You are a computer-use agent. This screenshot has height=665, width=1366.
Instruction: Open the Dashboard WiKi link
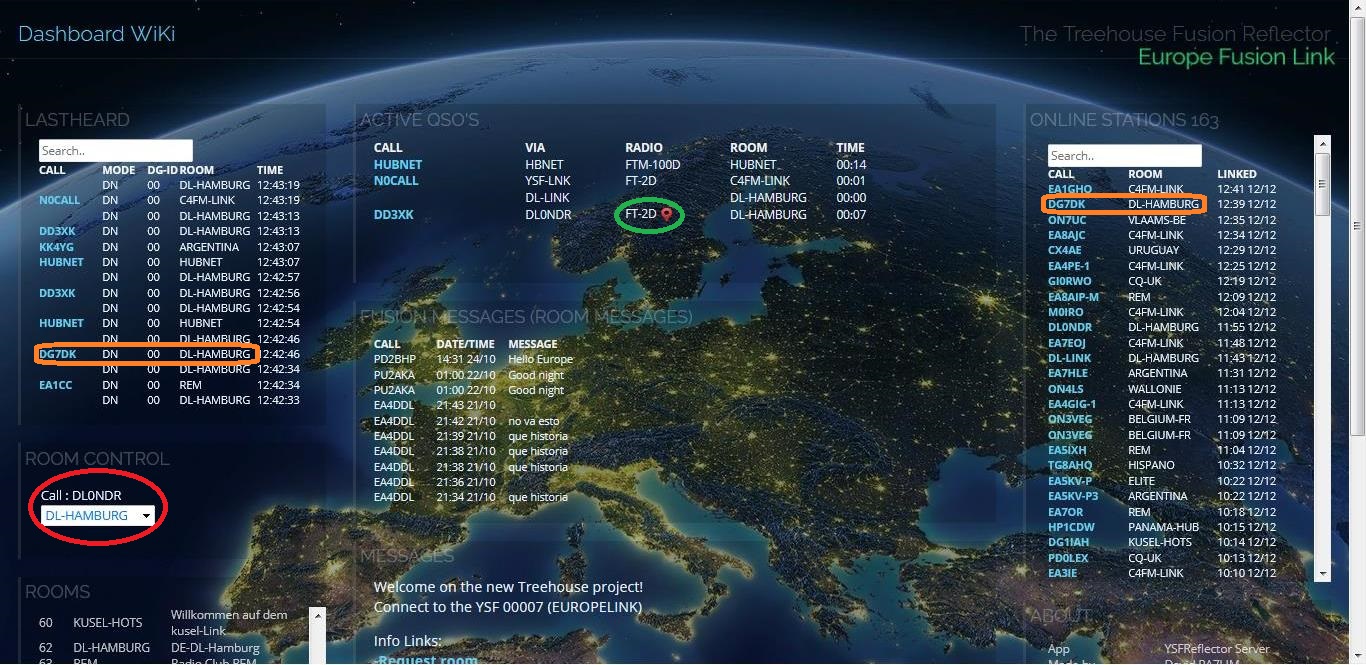[x=97, y=34]
